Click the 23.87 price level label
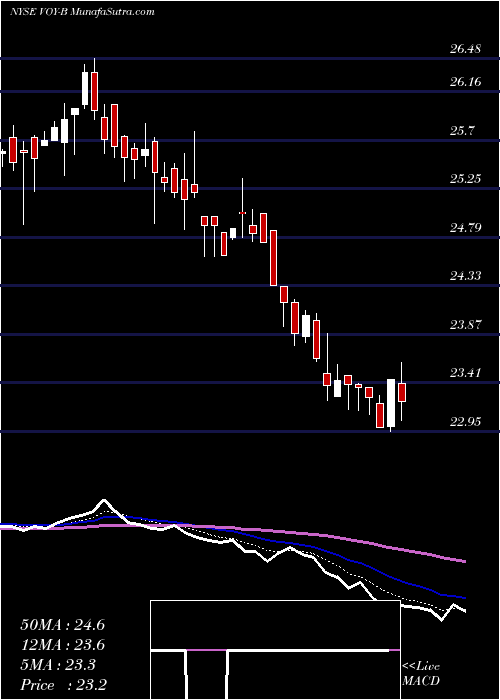500x700 pixels. [x=466, y=325]
